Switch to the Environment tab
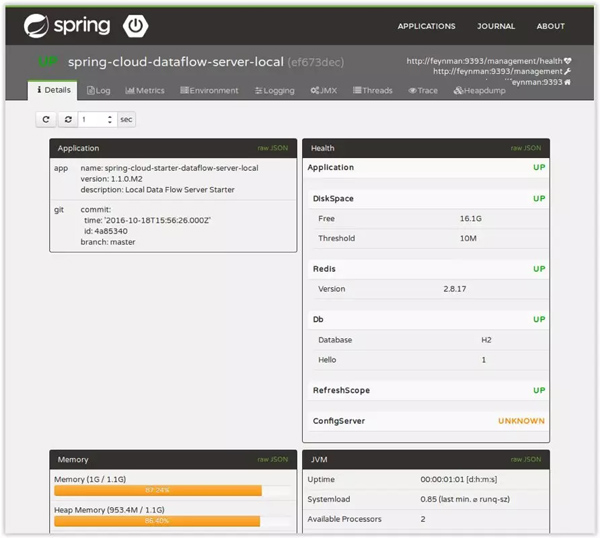This screenshot has width=600, height=538. tap(209, 90)
